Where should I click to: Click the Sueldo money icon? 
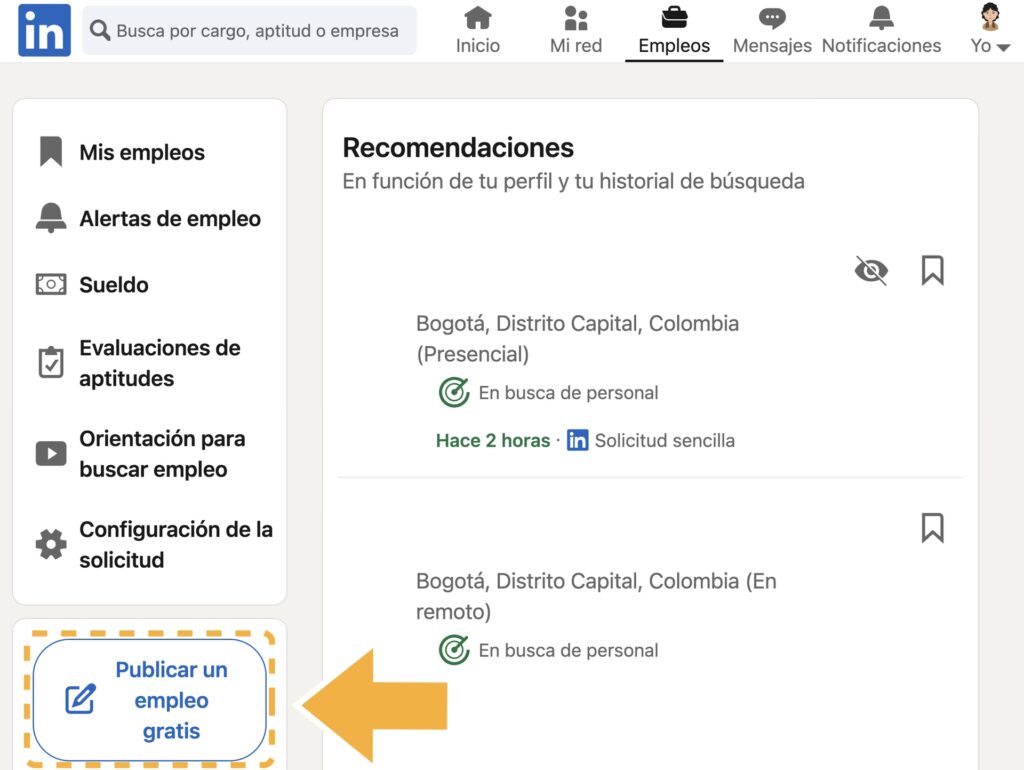[51, 285]
